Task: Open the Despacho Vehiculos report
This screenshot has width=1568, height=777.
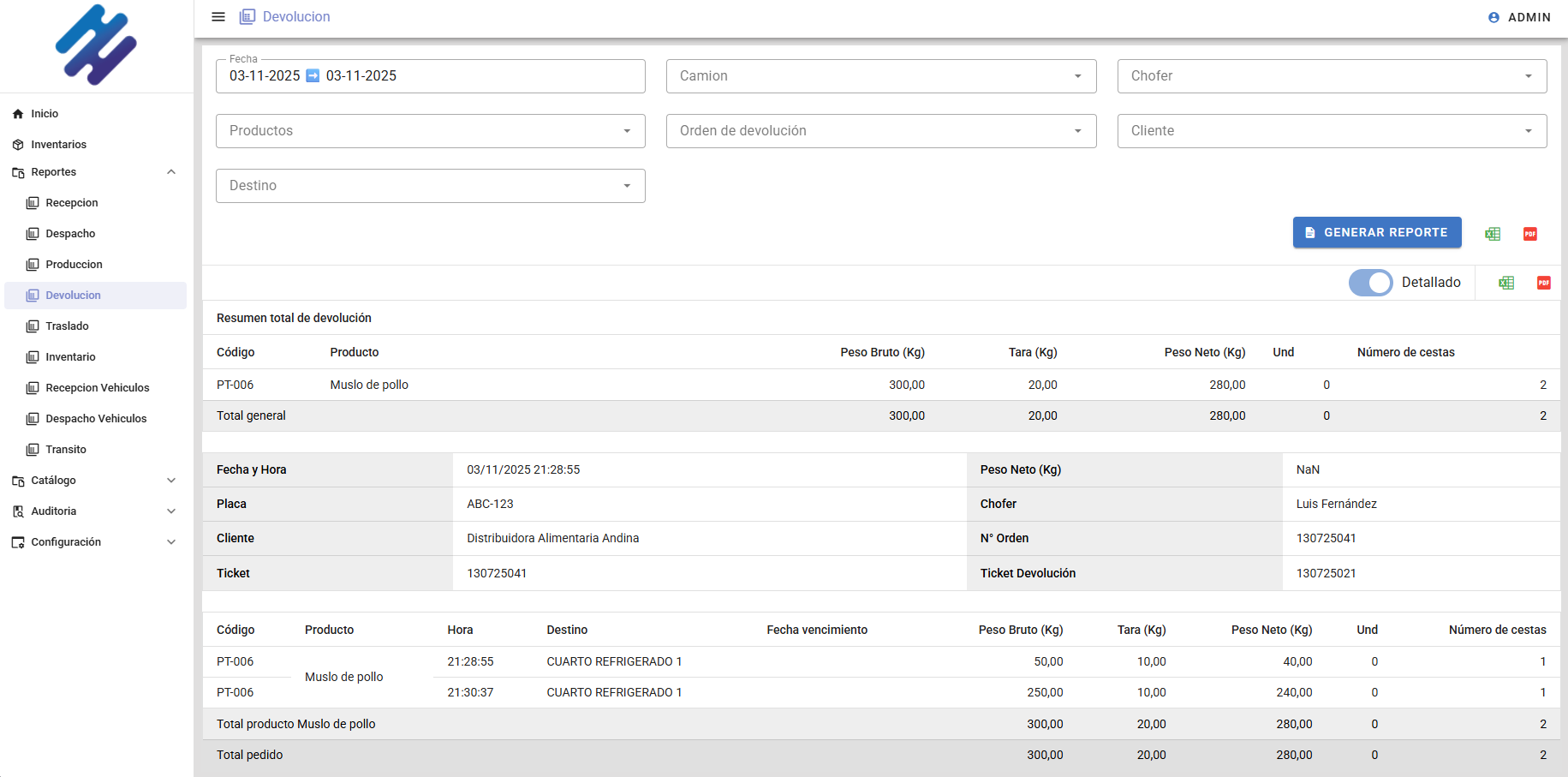Action: point(96,419)
